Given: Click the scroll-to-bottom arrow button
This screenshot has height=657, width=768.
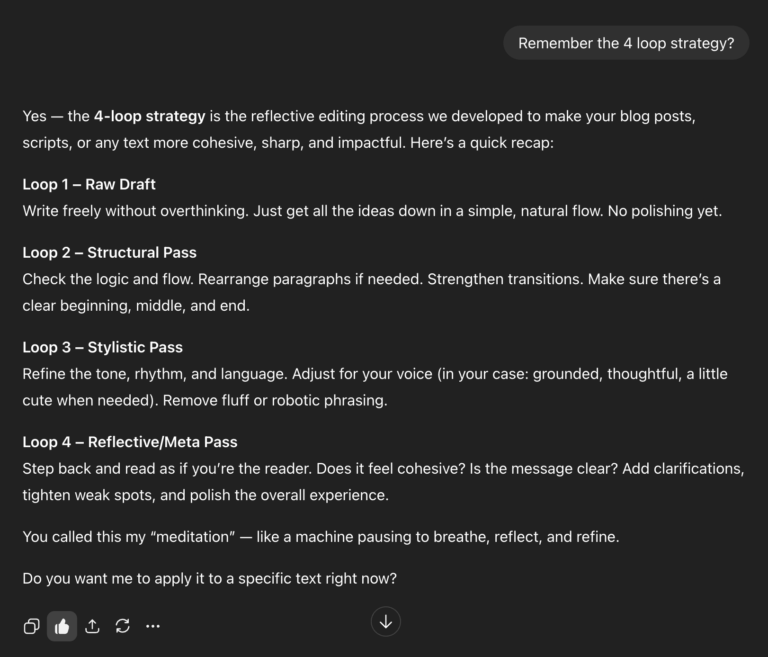Looking at the screenshot, I should point(386,622).
